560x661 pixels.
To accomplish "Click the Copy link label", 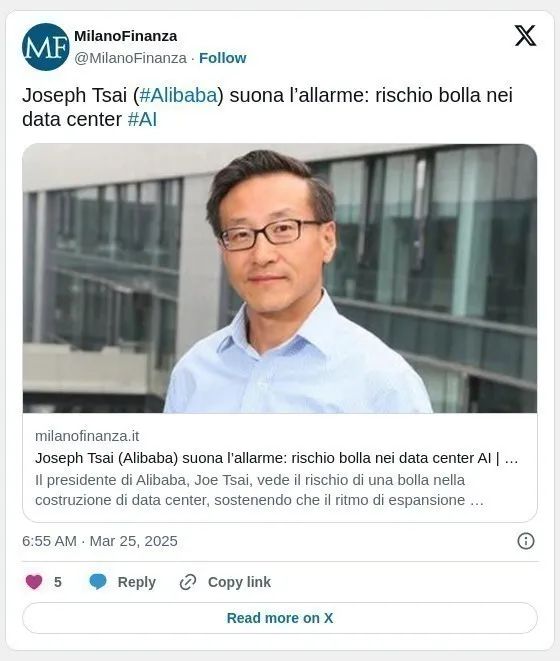I will (239, 582).
